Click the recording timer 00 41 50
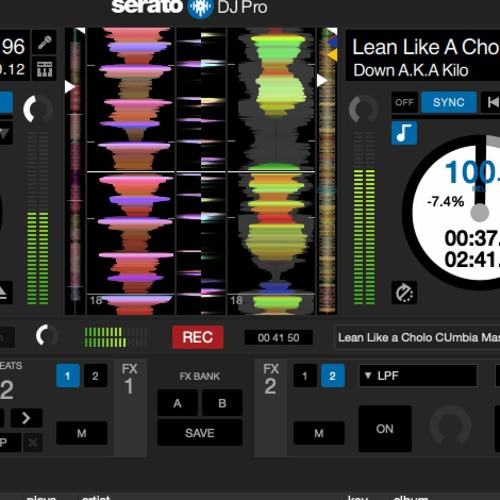 (278, 338)
